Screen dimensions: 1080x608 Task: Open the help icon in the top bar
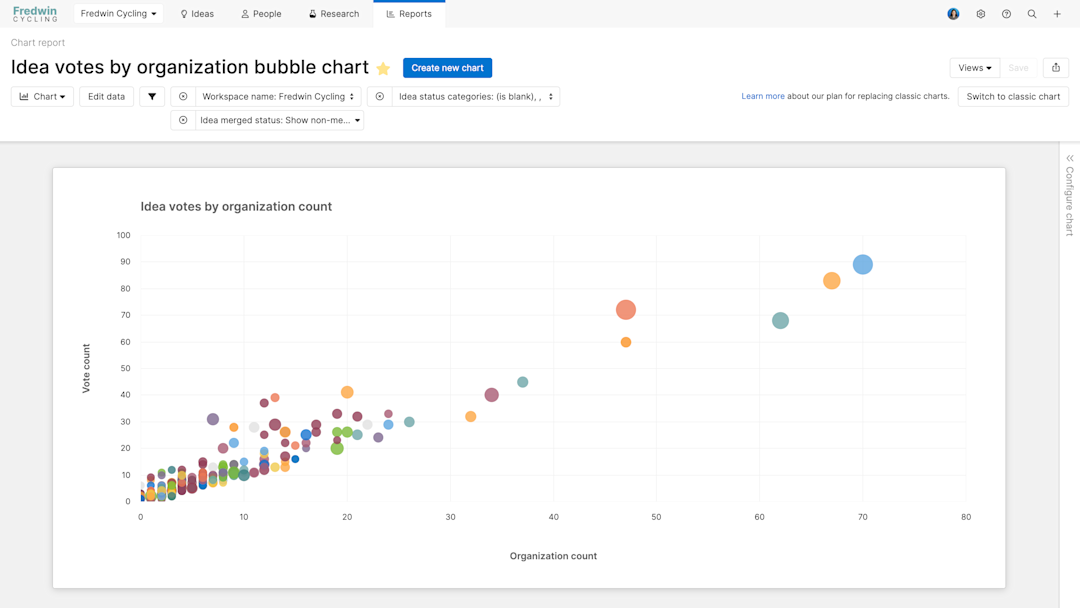tap(1006, 14)
